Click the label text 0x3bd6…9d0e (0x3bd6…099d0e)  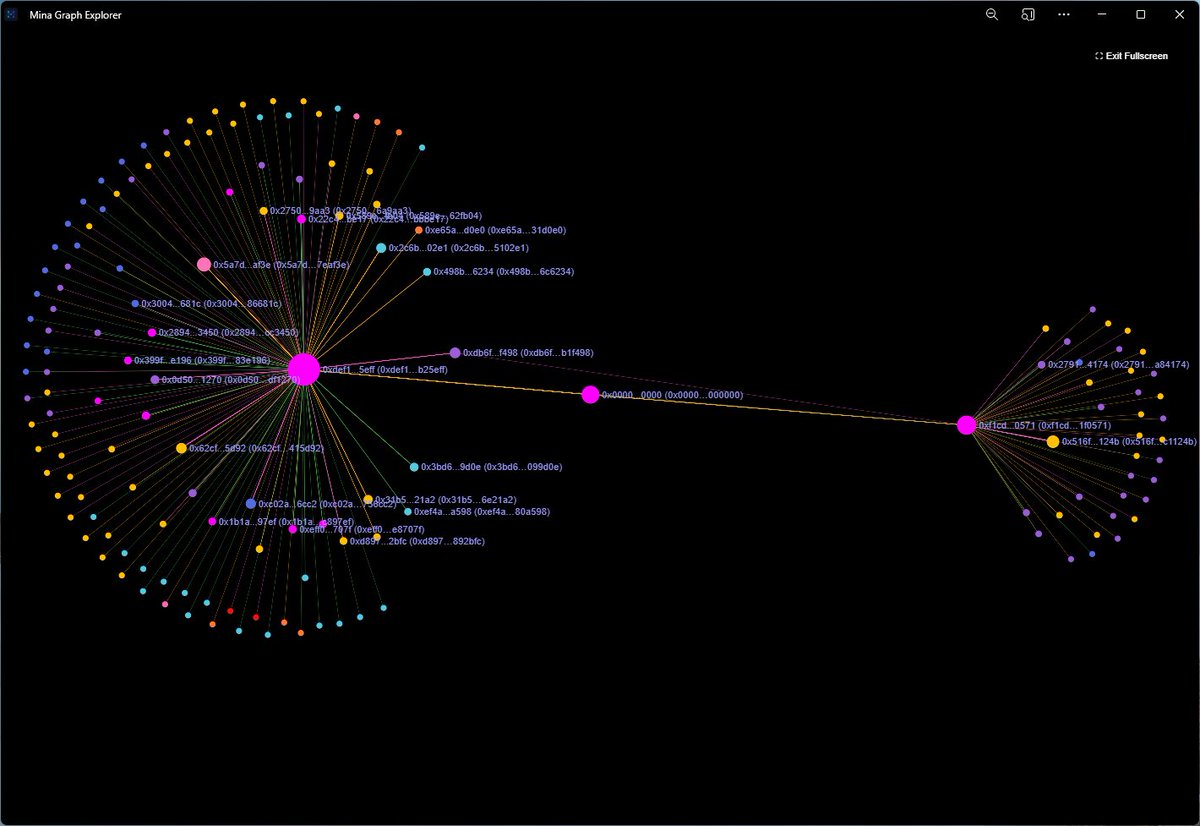(491, 467)
